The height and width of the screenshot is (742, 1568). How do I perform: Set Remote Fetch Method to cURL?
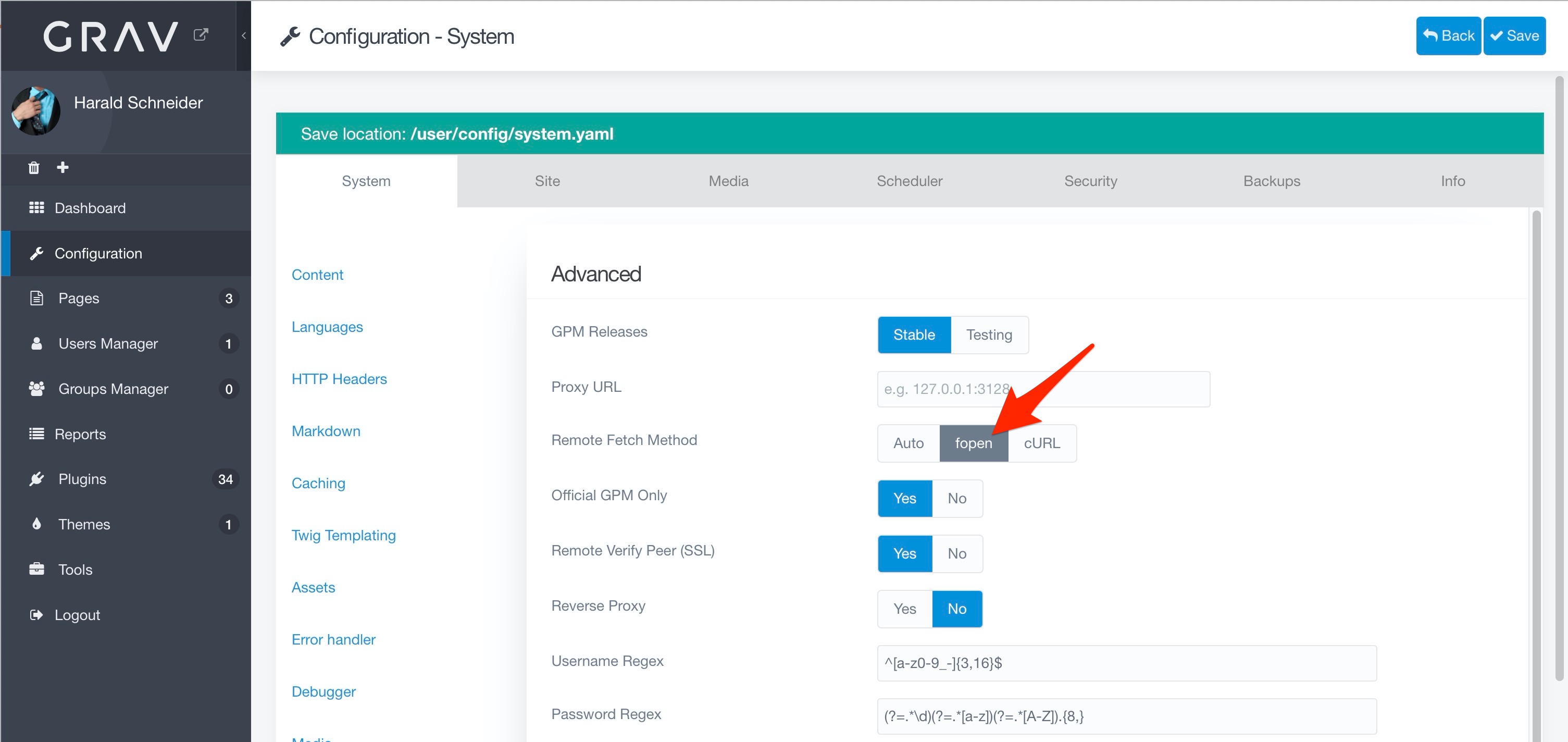(1041, 443)
